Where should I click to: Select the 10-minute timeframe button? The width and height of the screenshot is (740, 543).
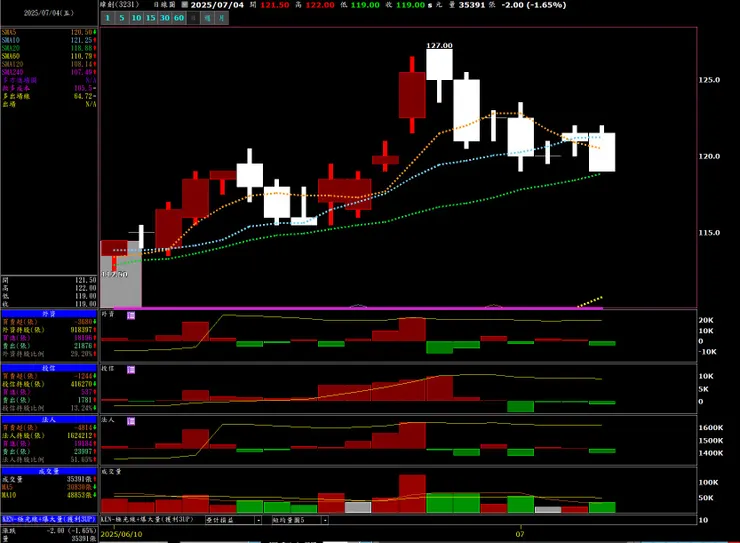click(136, 18)
